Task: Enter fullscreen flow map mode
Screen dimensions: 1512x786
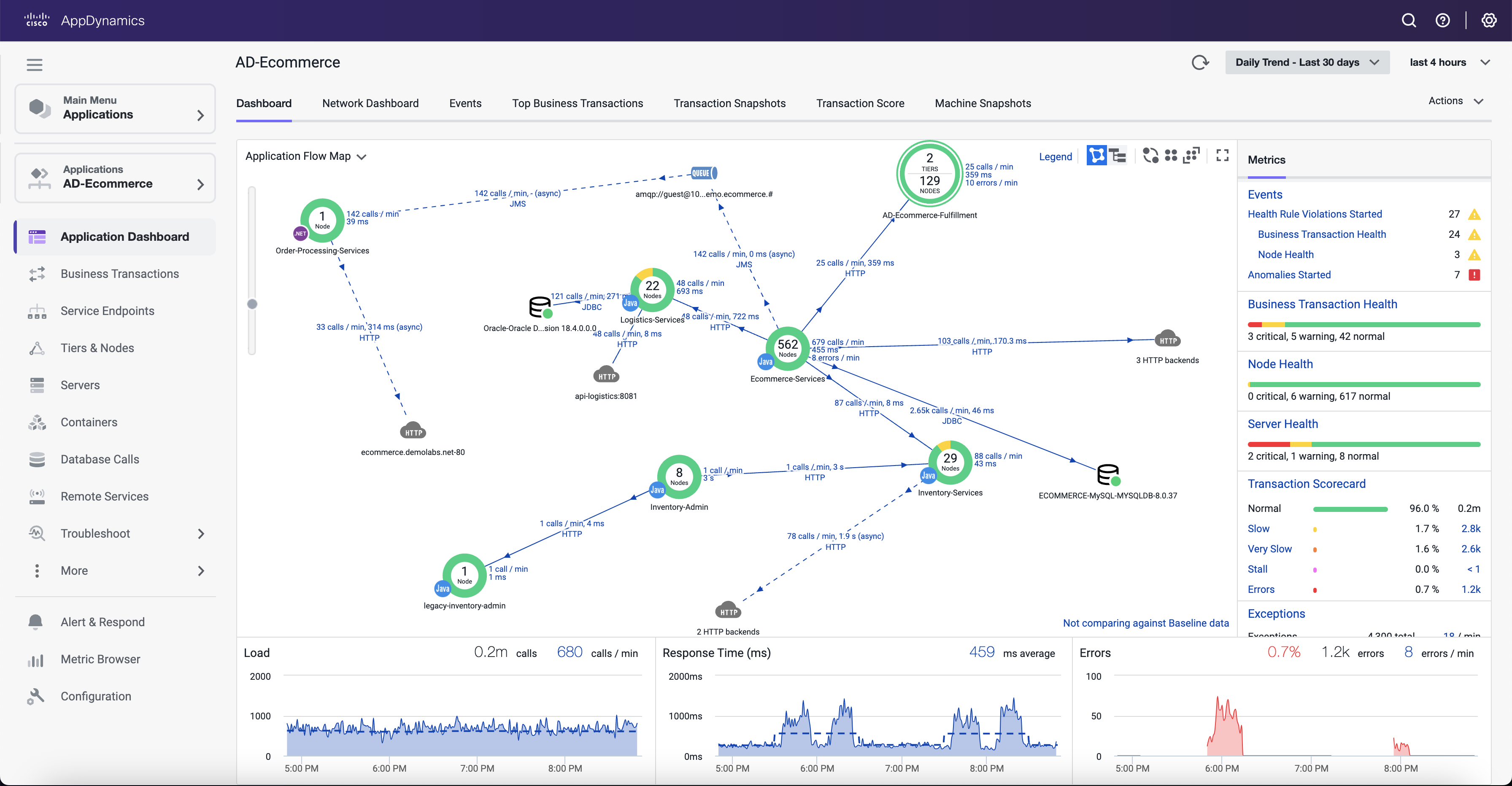Action: (1223, 156)
